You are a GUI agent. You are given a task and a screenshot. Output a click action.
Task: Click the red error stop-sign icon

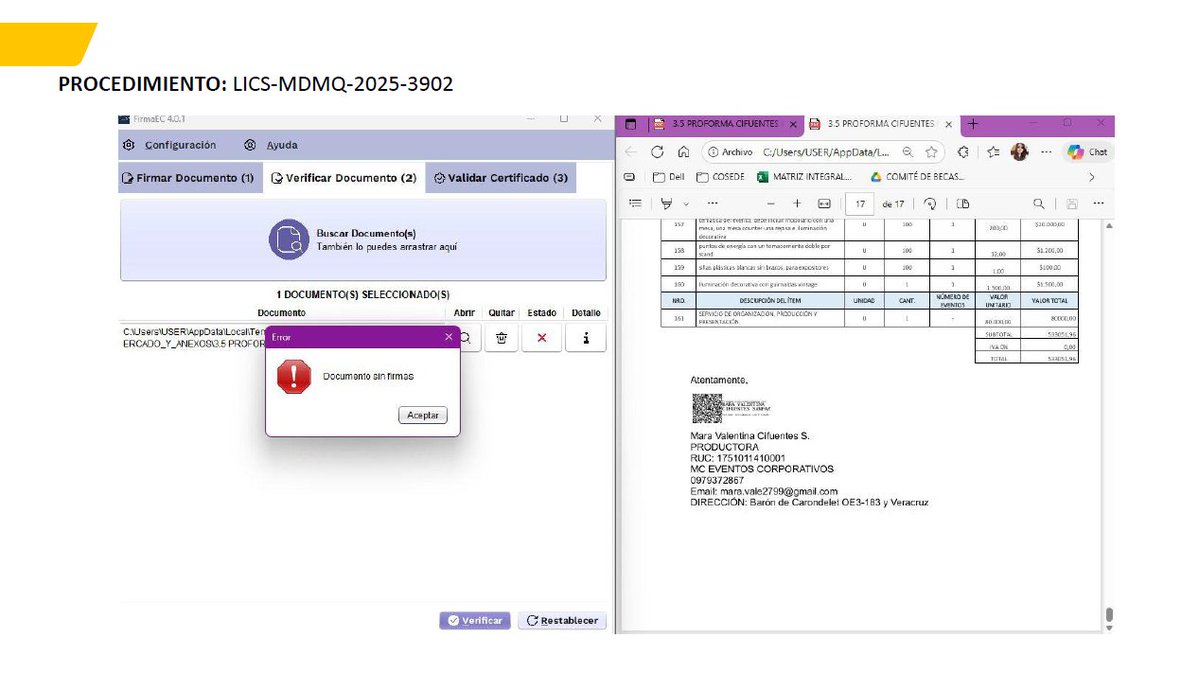[294, 377]
